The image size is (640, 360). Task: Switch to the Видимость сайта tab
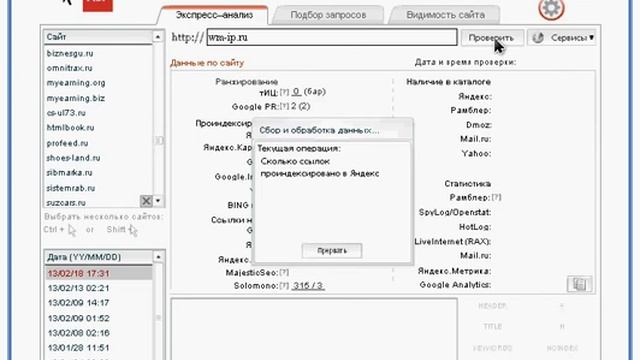pos(445,15)
